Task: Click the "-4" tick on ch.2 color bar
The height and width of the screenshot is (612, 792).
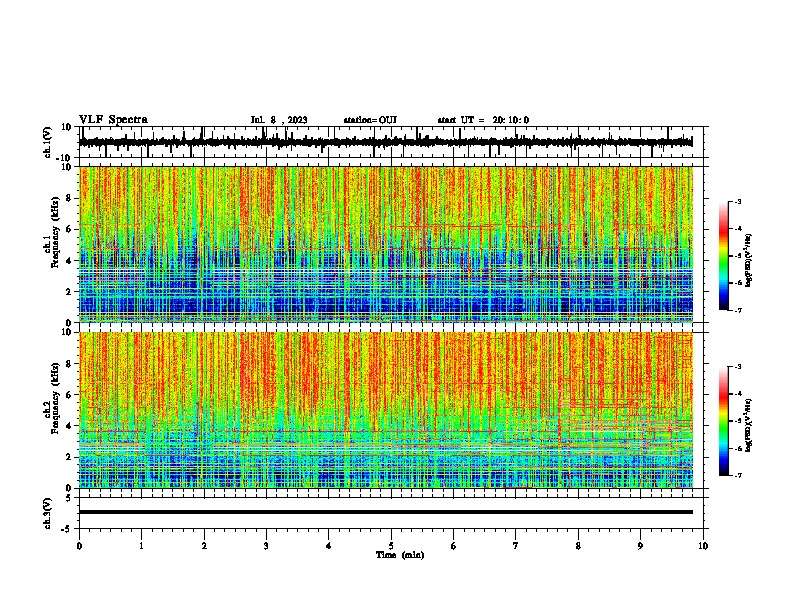Action: (737, 394)
